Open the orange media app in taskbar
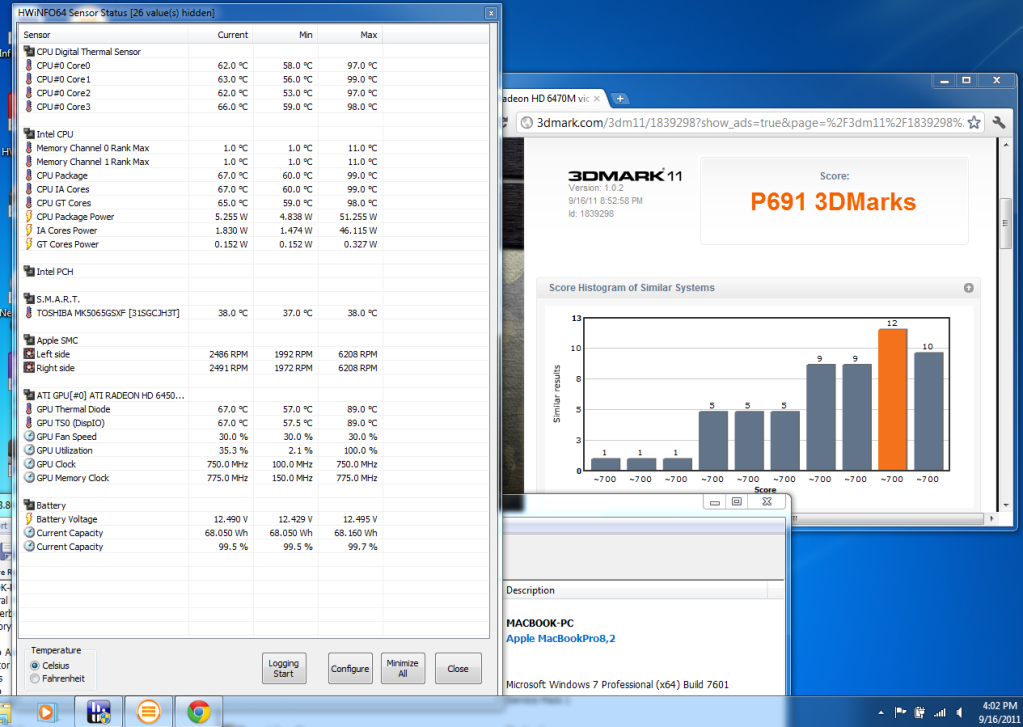 coord(148,711)
